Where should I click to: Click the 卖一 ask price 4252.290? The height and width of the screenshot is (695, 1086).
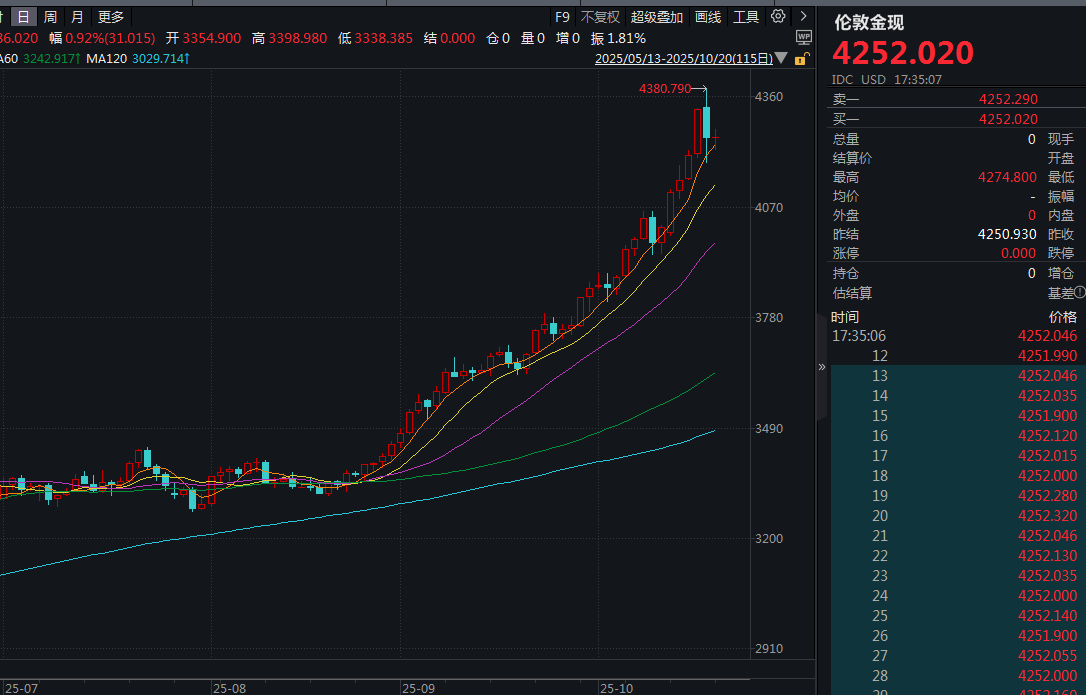point(1008,99)
